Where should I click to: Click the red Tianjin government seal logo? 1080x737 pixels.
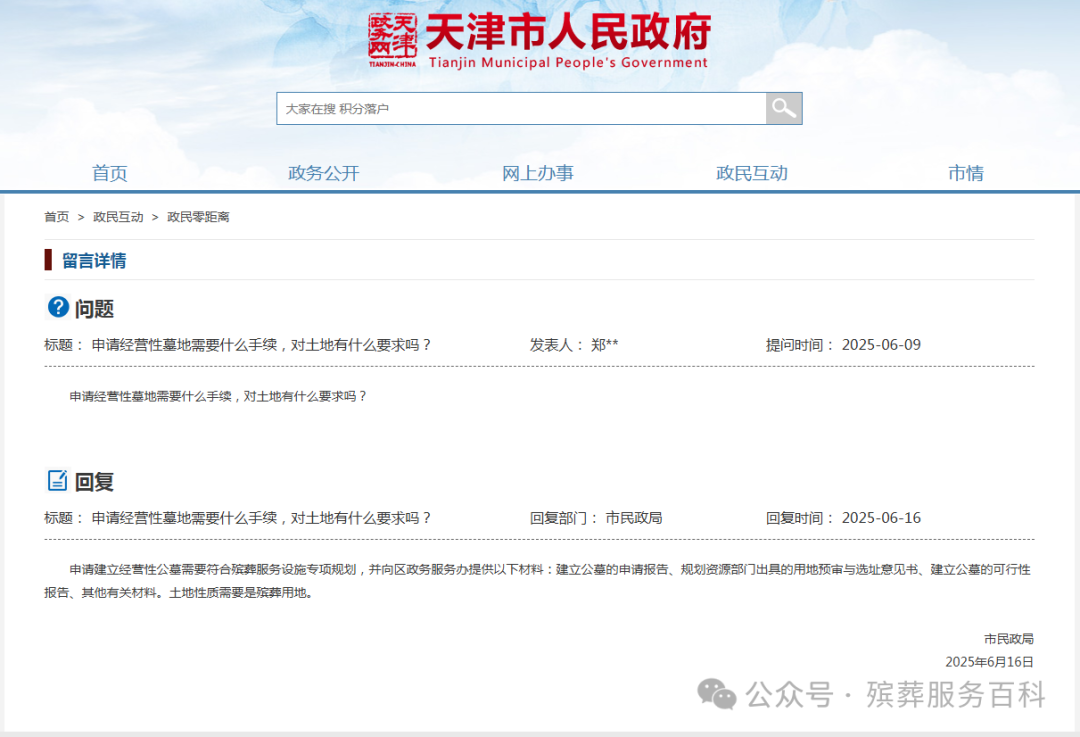(x=395, y=40)
